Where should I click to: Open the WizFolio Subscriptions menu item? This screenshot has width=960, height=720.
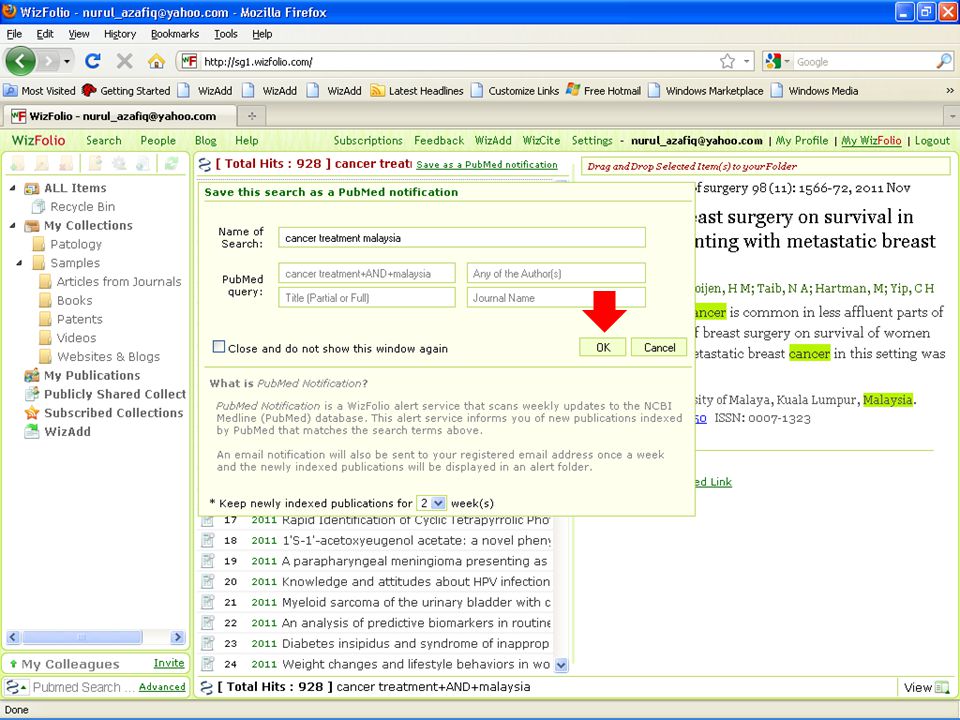(x=368, y=140)
